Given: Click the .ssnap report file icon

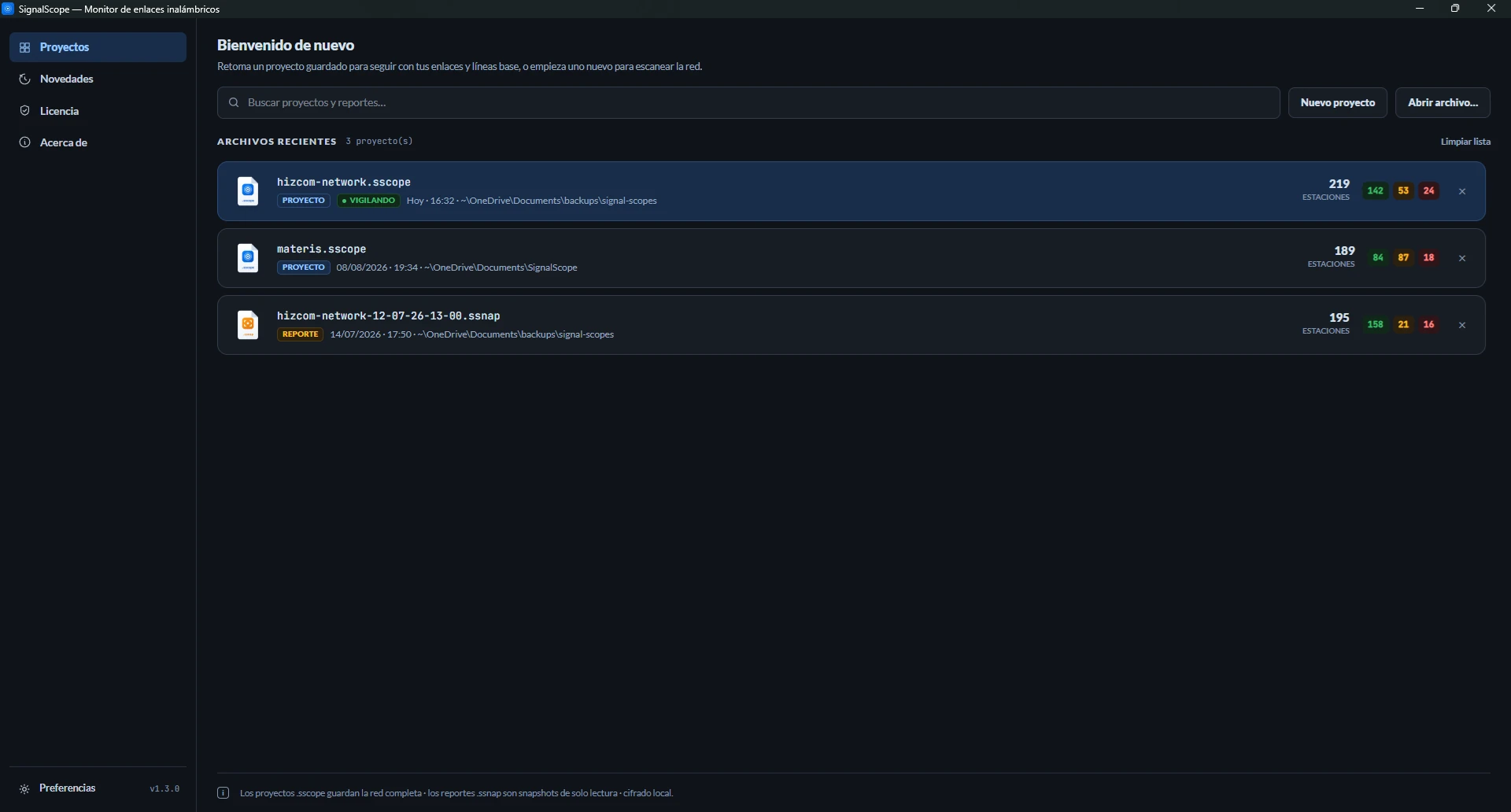Looking at the screenshot, I should tap(248, 325).
